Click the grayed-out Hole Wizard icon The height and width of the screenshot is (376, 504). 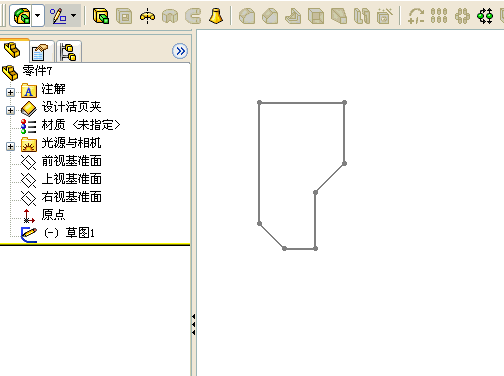(x=385, y=16)
